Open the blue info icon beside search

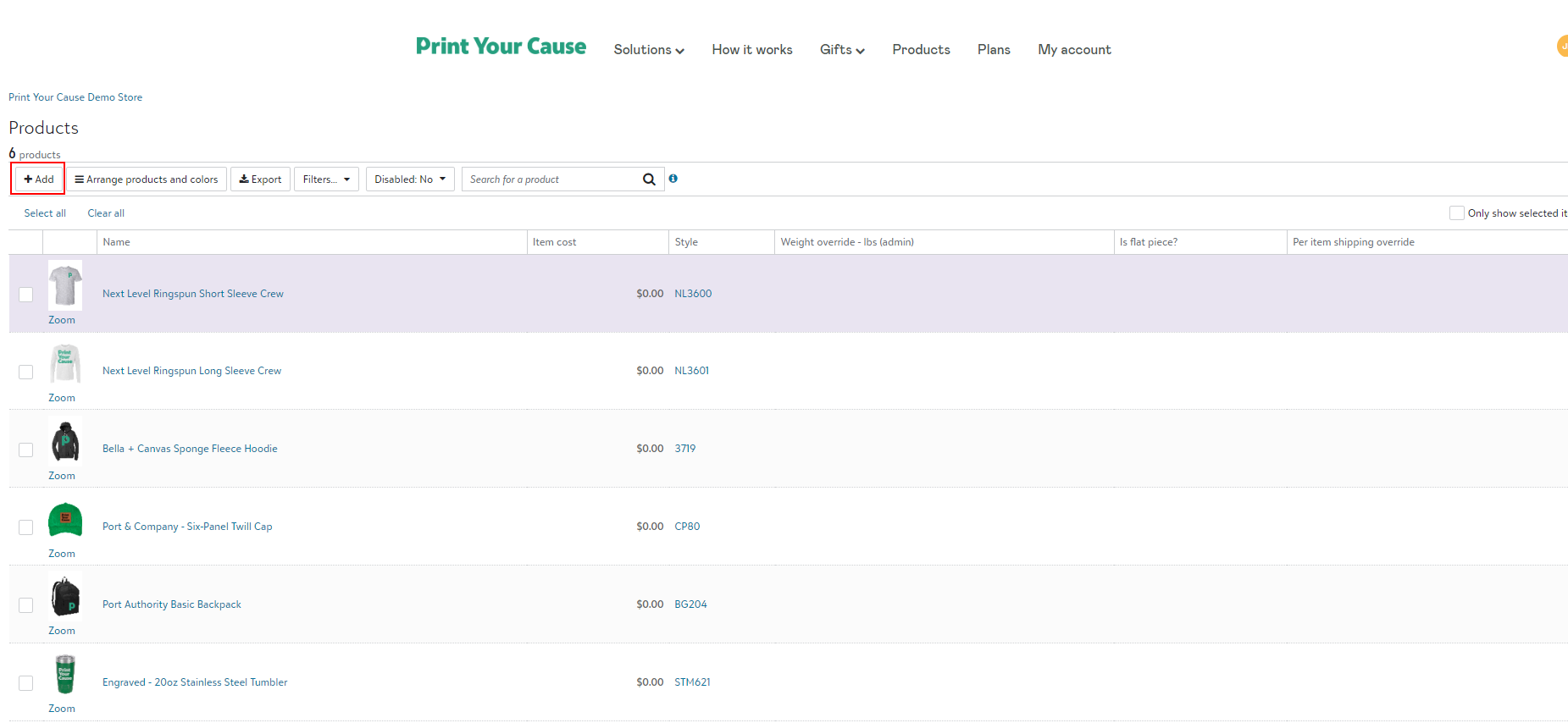[673, 179]
